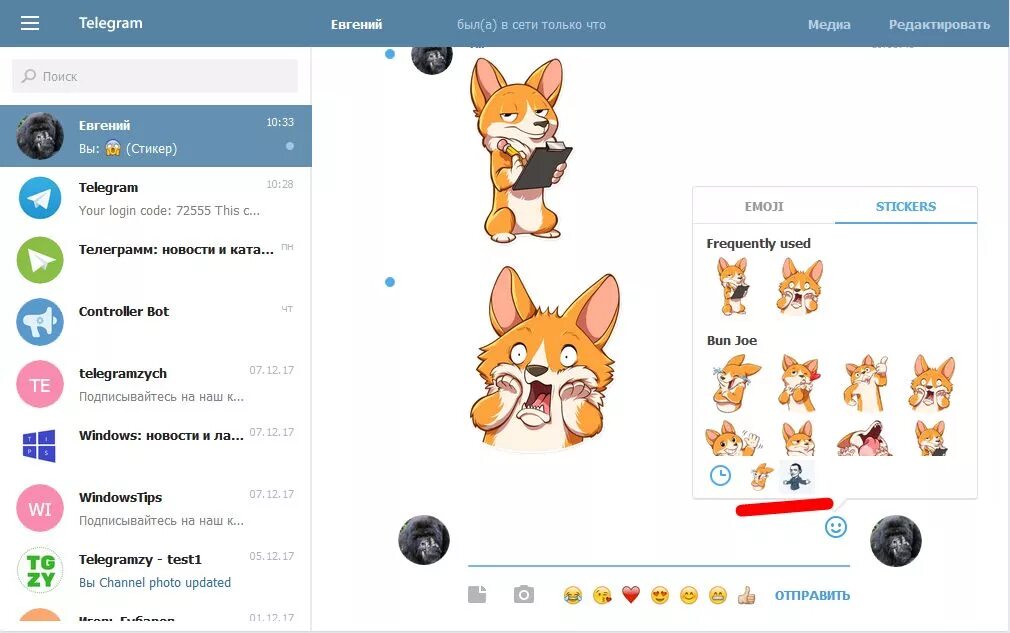Open 'Your login code: 72555' chat
The image size is (1010, 633).
[x=156, y=198]
